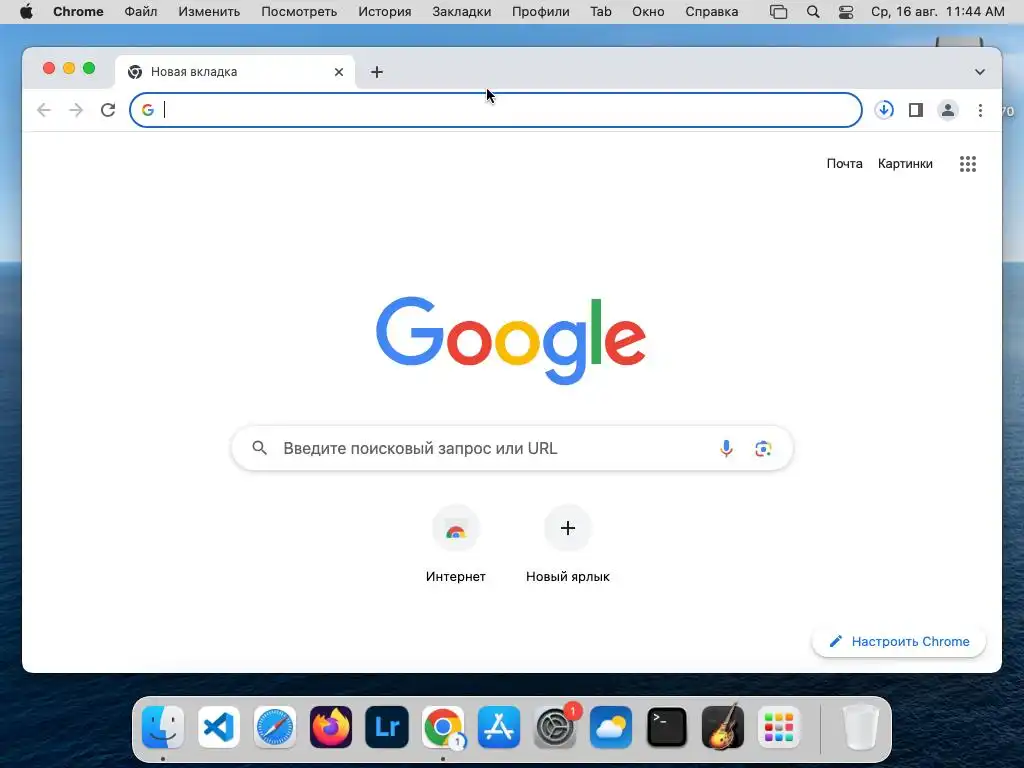
Task: Select the Новая вкладка tab
Action: (x=235, y=72)
